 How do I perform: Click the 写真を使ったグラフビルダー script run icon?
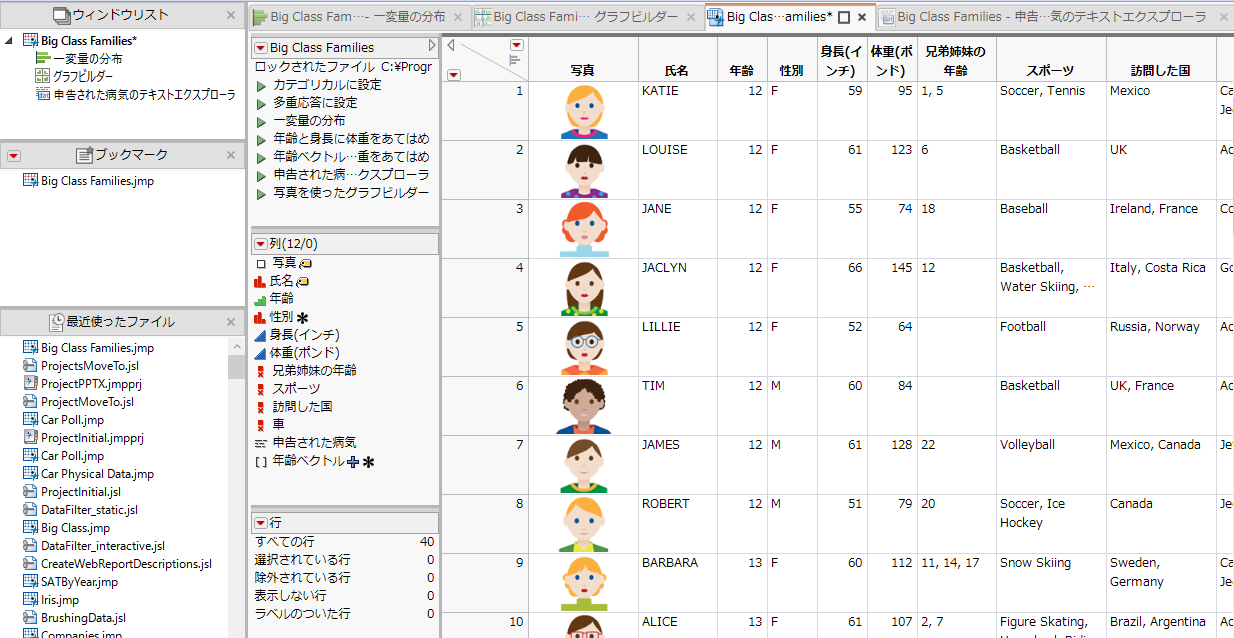click(x=262, y=193)
